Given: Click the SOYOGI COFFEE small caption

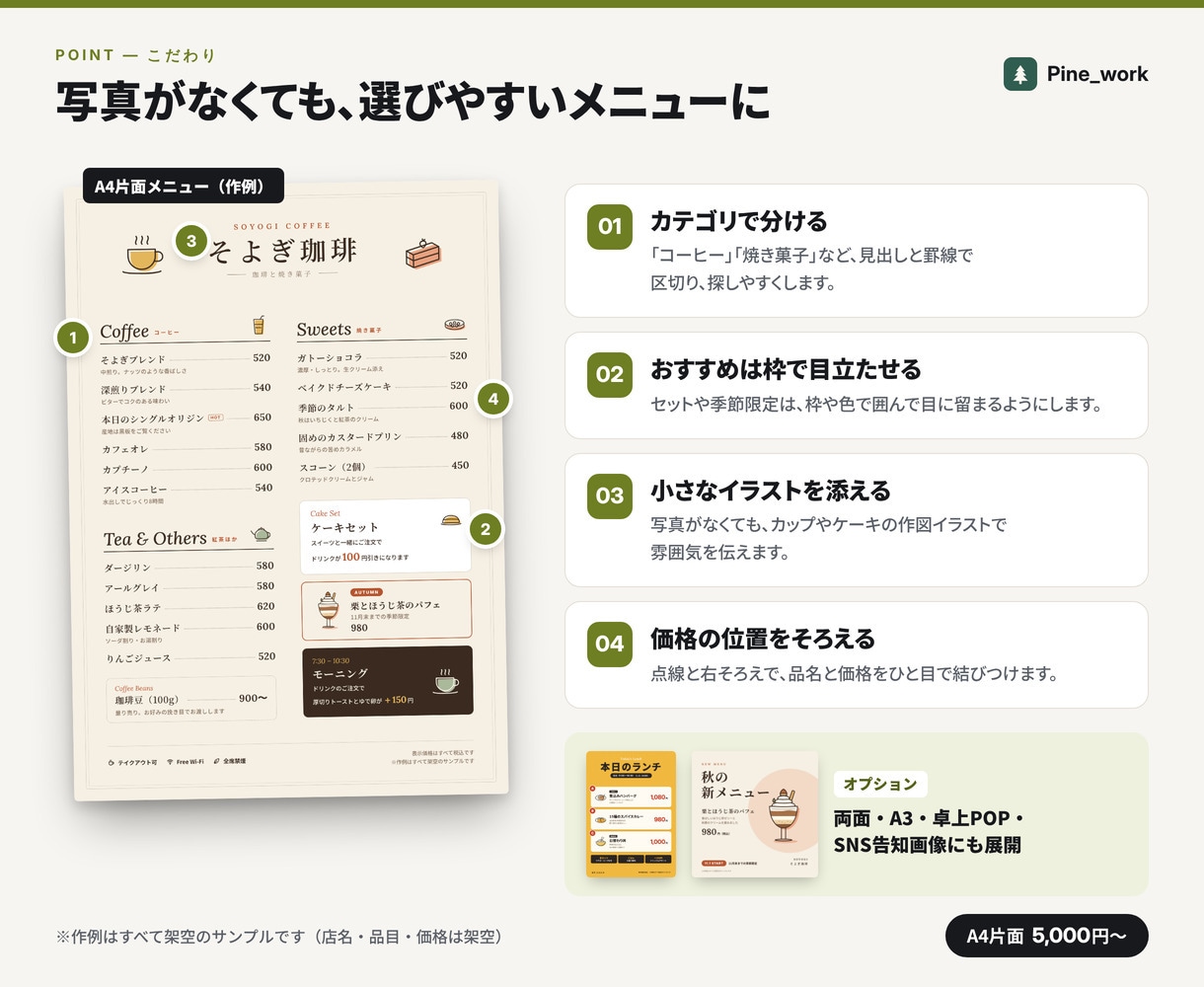Looking at the screenshot, I should click(282, 226).
